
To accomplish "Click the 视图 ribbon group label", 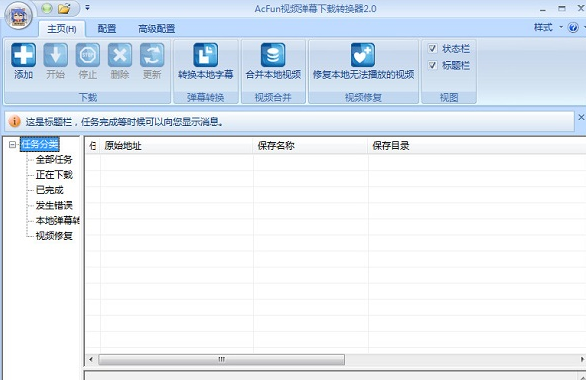I will click(x=449, y=98).
